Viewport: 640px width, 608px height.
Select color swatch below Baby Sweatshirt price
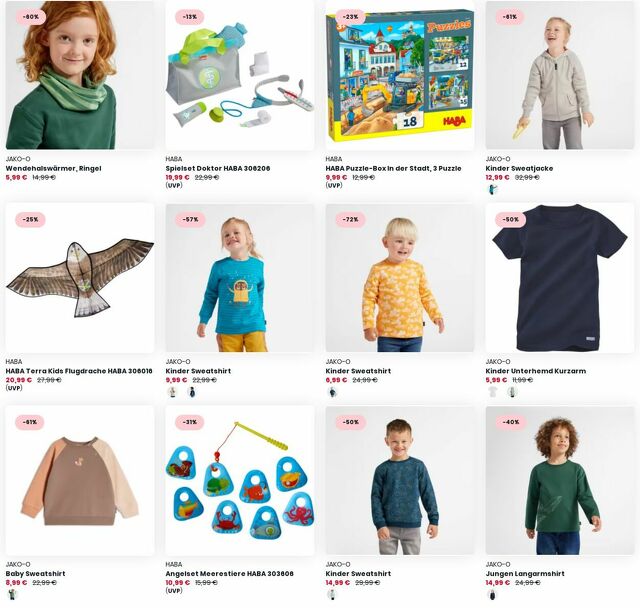pos(12,595)
